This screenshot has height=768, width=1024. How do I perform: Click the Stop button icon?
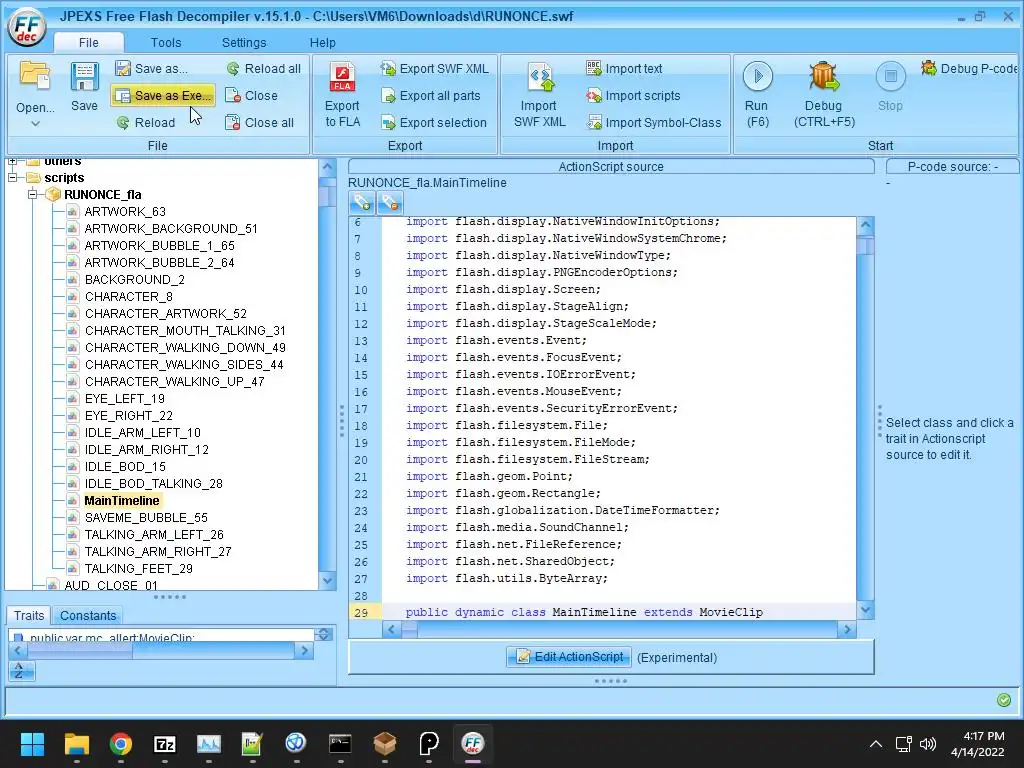coord(890,77)
